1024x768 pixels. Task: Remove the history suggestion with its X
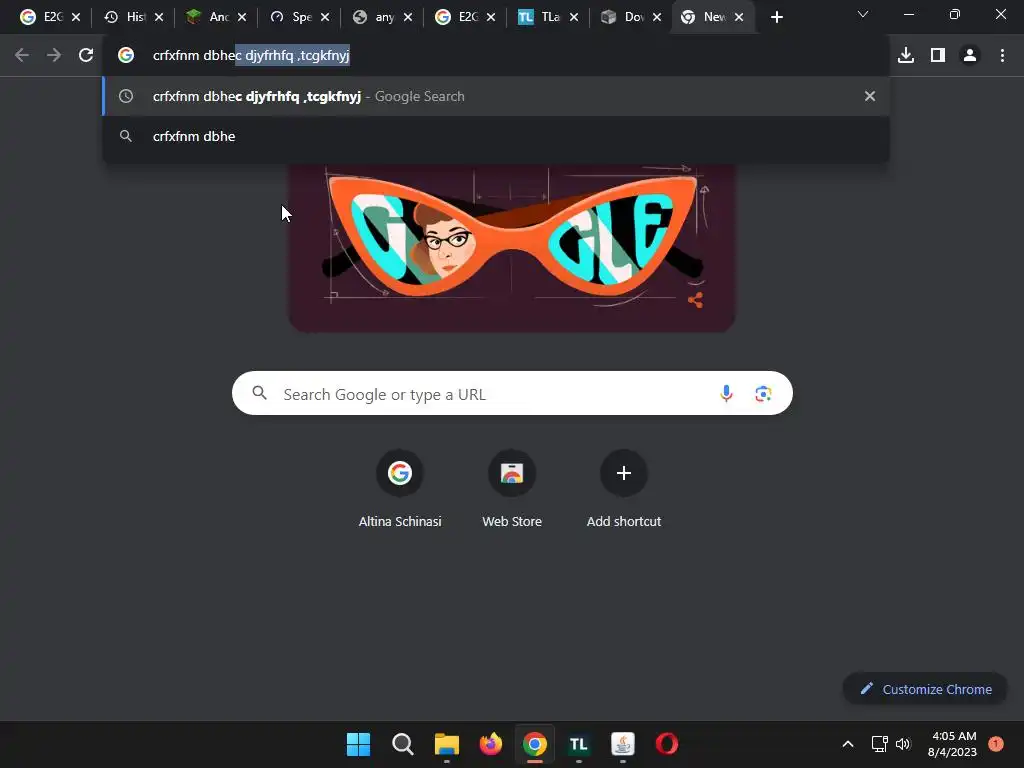(x=870, y=96)
